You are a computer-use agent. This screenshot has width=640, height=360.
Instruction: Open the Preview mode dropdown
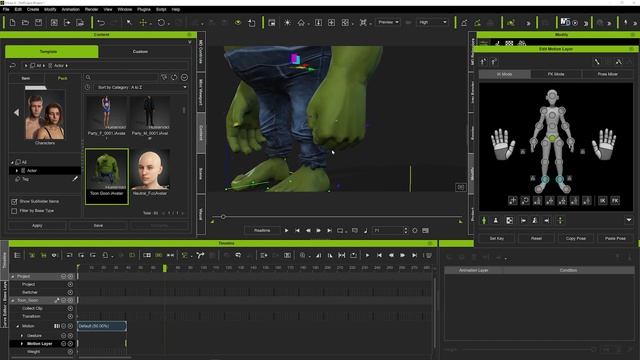click(388, 22)
